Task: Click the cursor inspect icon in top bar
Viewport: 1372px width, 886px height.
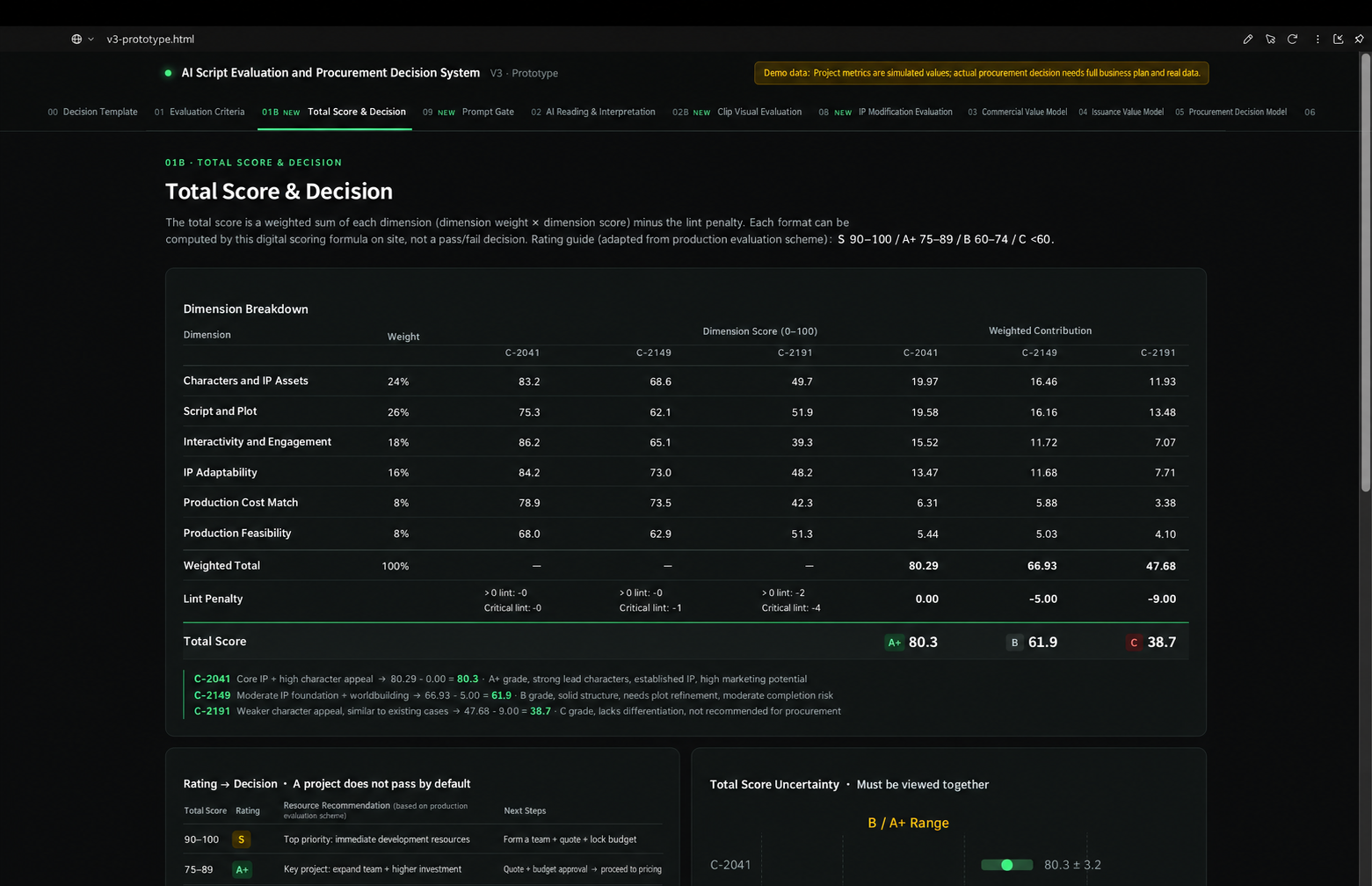Action: tap(1270, 39)
